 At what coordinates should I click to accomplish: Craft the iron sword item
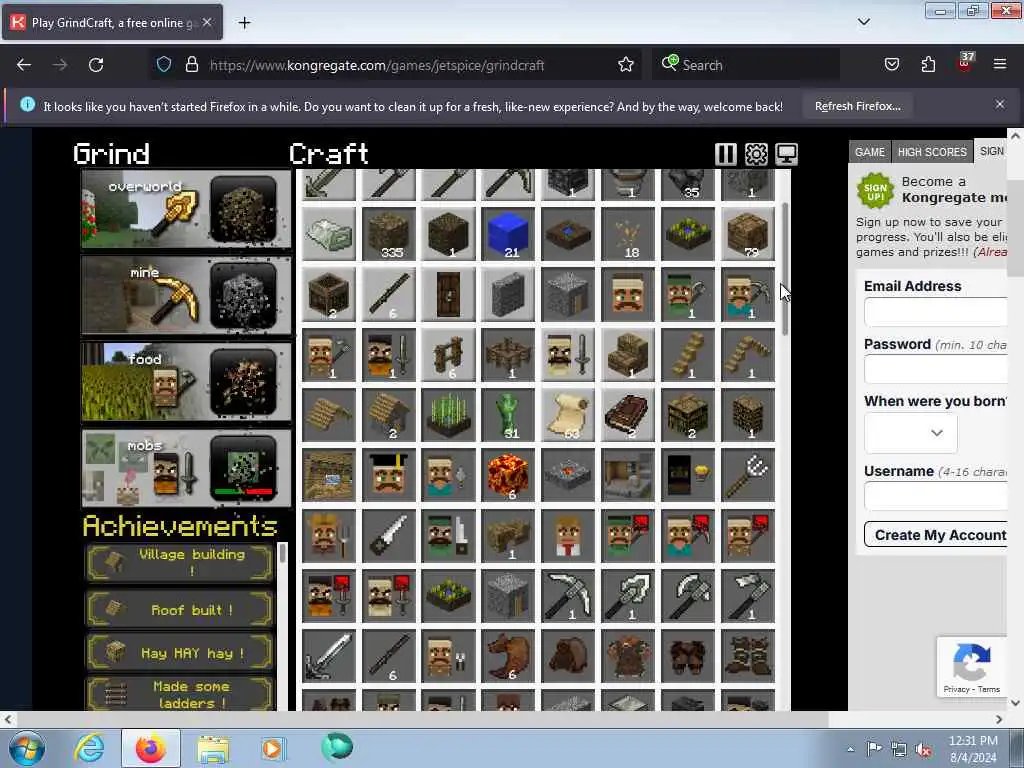(329, 656)
